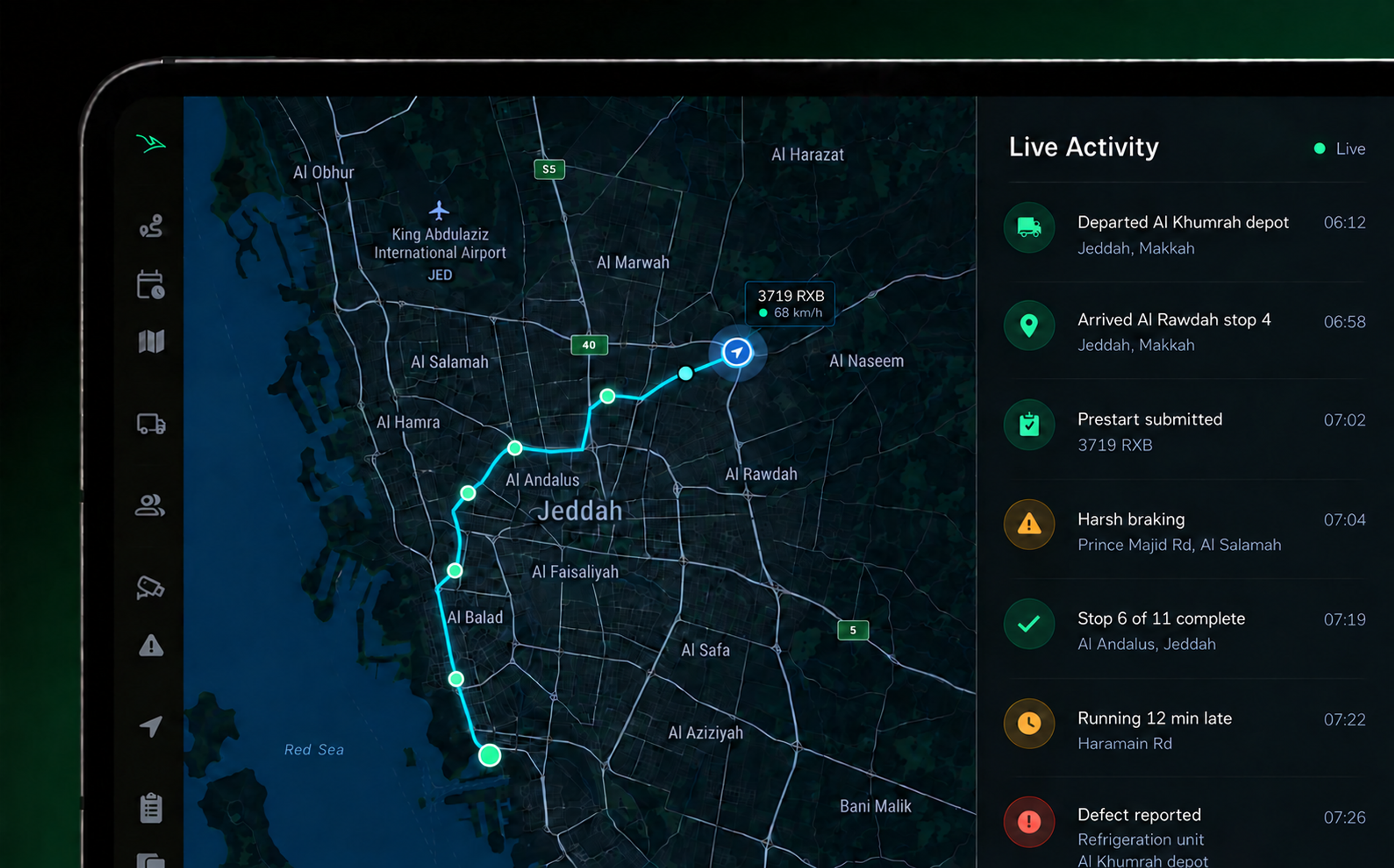The height and width of the screenshot is (868, 1394).
Task: Click the orange warning icon for Harsh braking
Action: [x=1029, y=524]
